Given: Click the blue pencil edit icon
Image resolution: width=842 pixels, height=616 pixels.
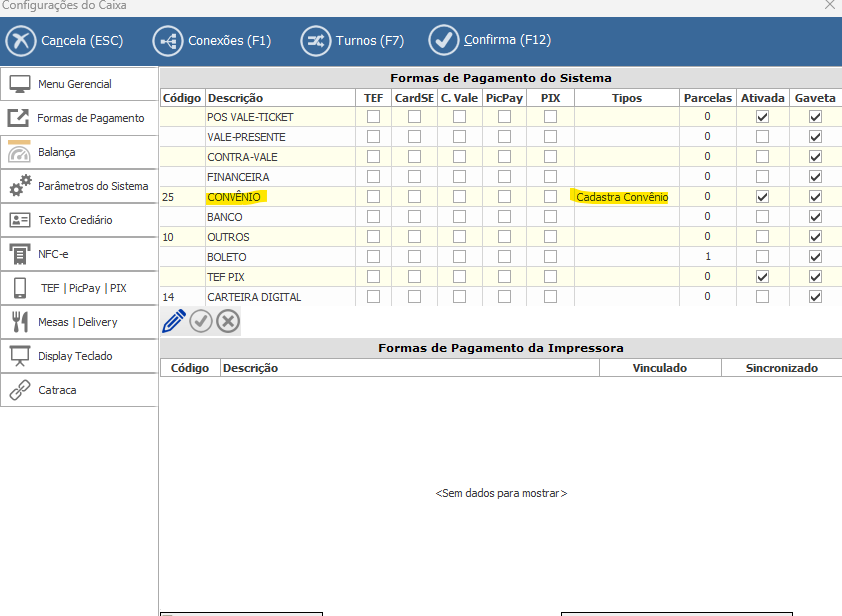Looking at the screenshot, I should point(174,321).
